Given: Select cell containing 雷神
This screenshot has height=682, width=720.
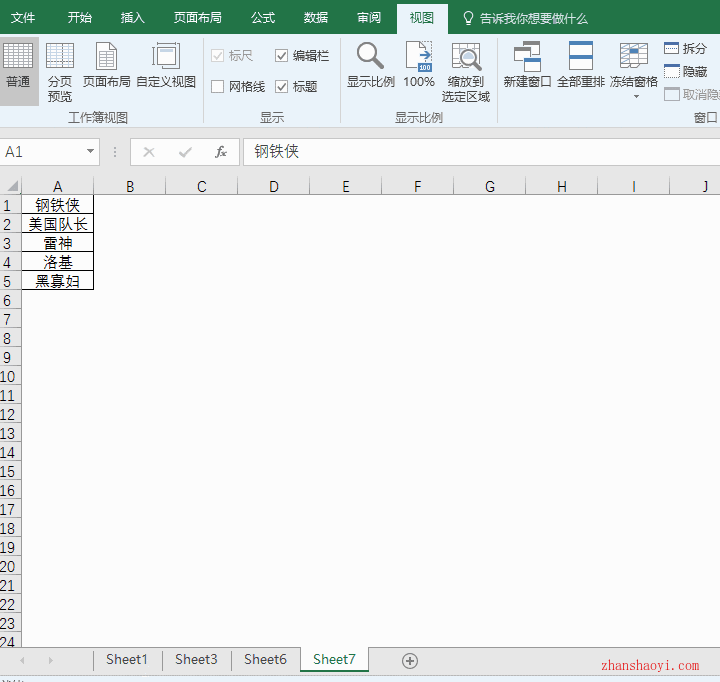Looking at the screenshot, I should pyautogui.click(x=57, y=243).
